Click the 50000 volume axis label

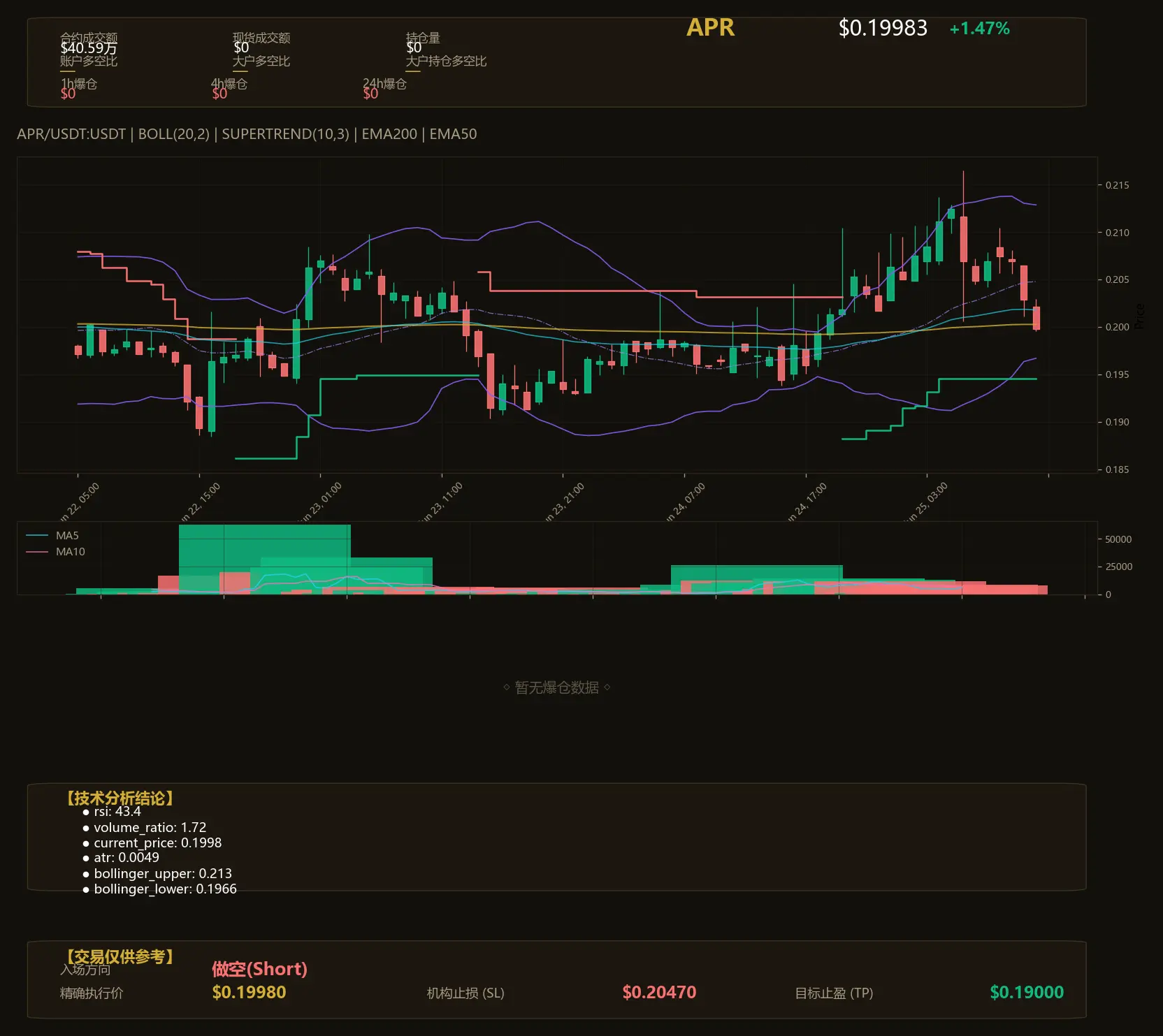(1118, 539)
